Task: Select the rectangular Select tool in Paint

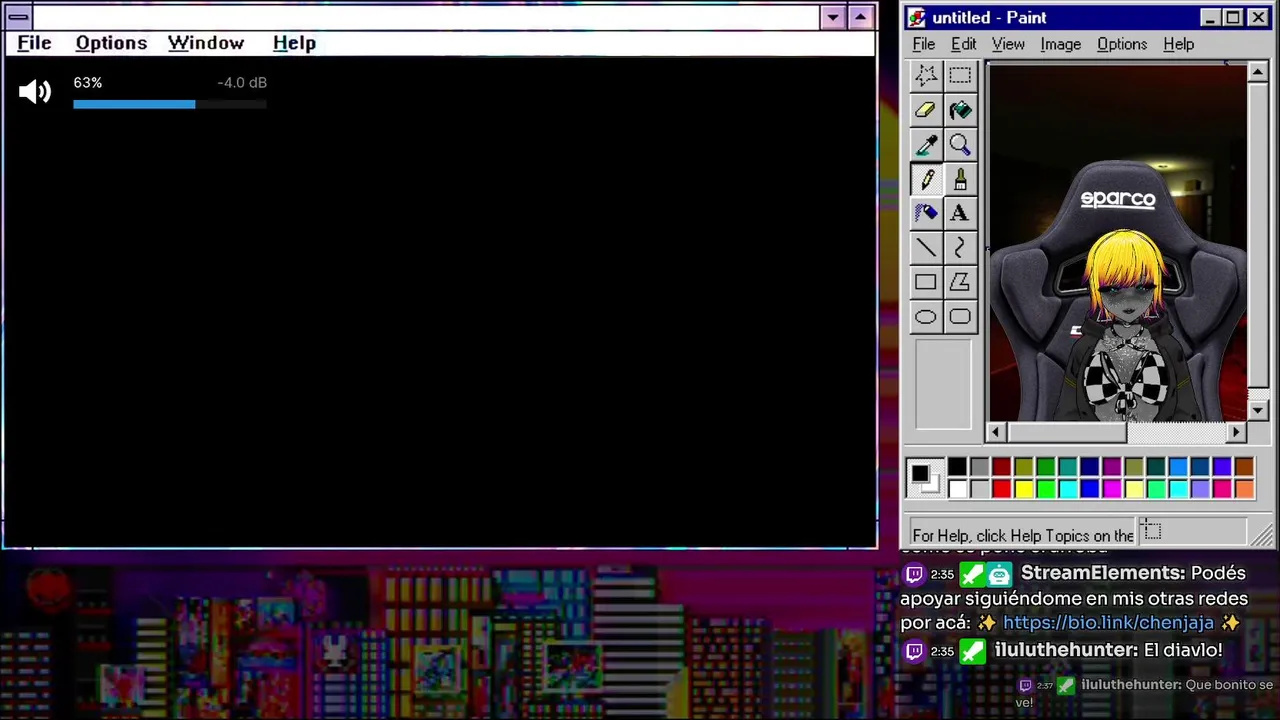Action: click(x=960, y=75)
